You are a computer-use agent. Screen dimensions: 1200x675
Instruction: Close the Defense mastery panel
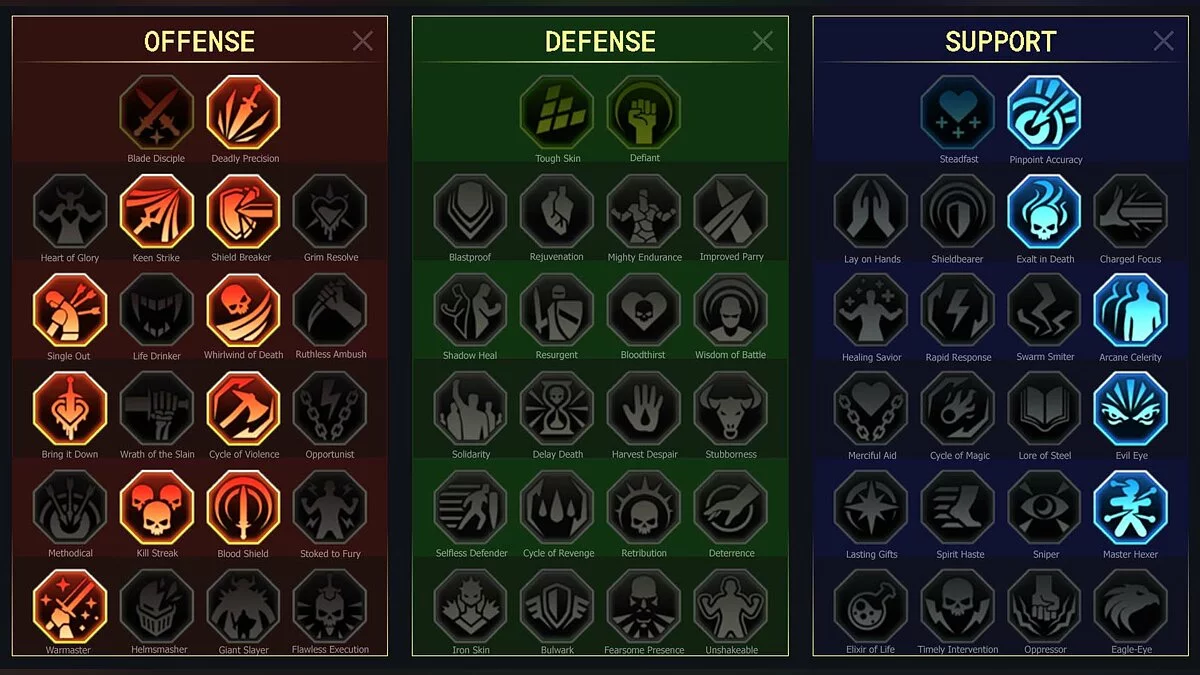763,41
